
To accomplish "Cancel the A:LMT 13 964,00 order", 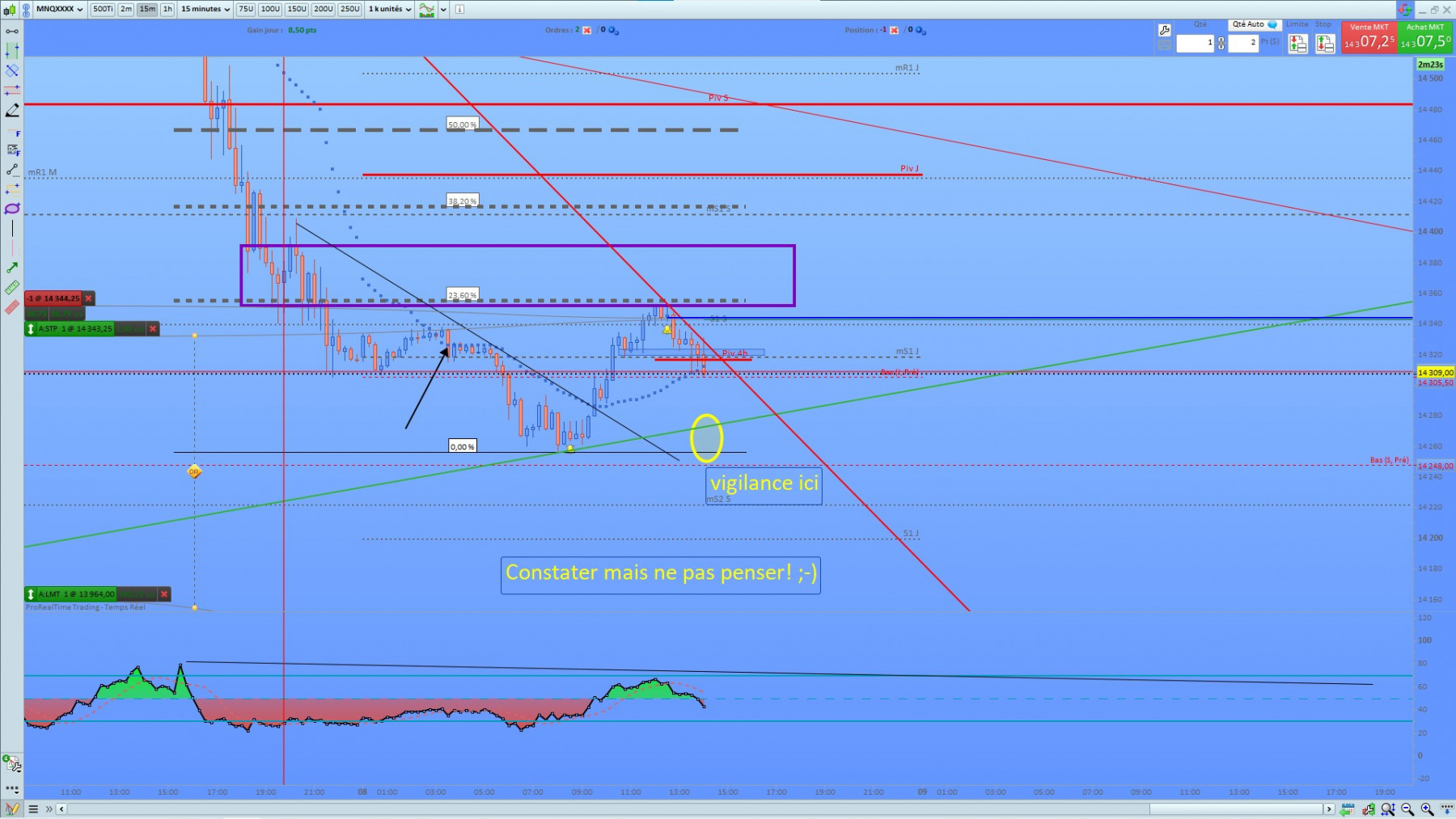I will (x=164, y=594).
